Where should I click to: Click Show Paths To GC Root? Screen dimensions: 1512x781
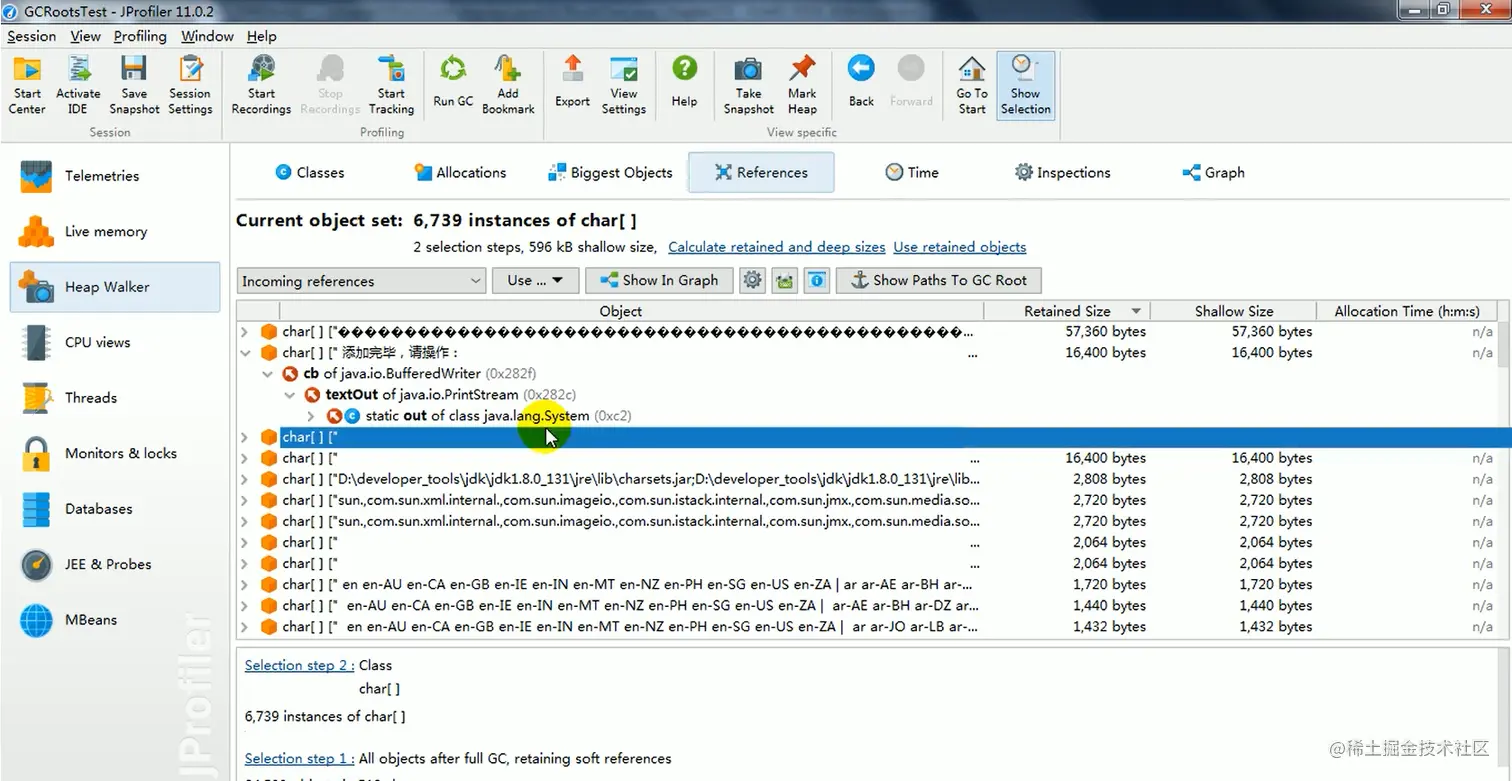coord(938,281)
